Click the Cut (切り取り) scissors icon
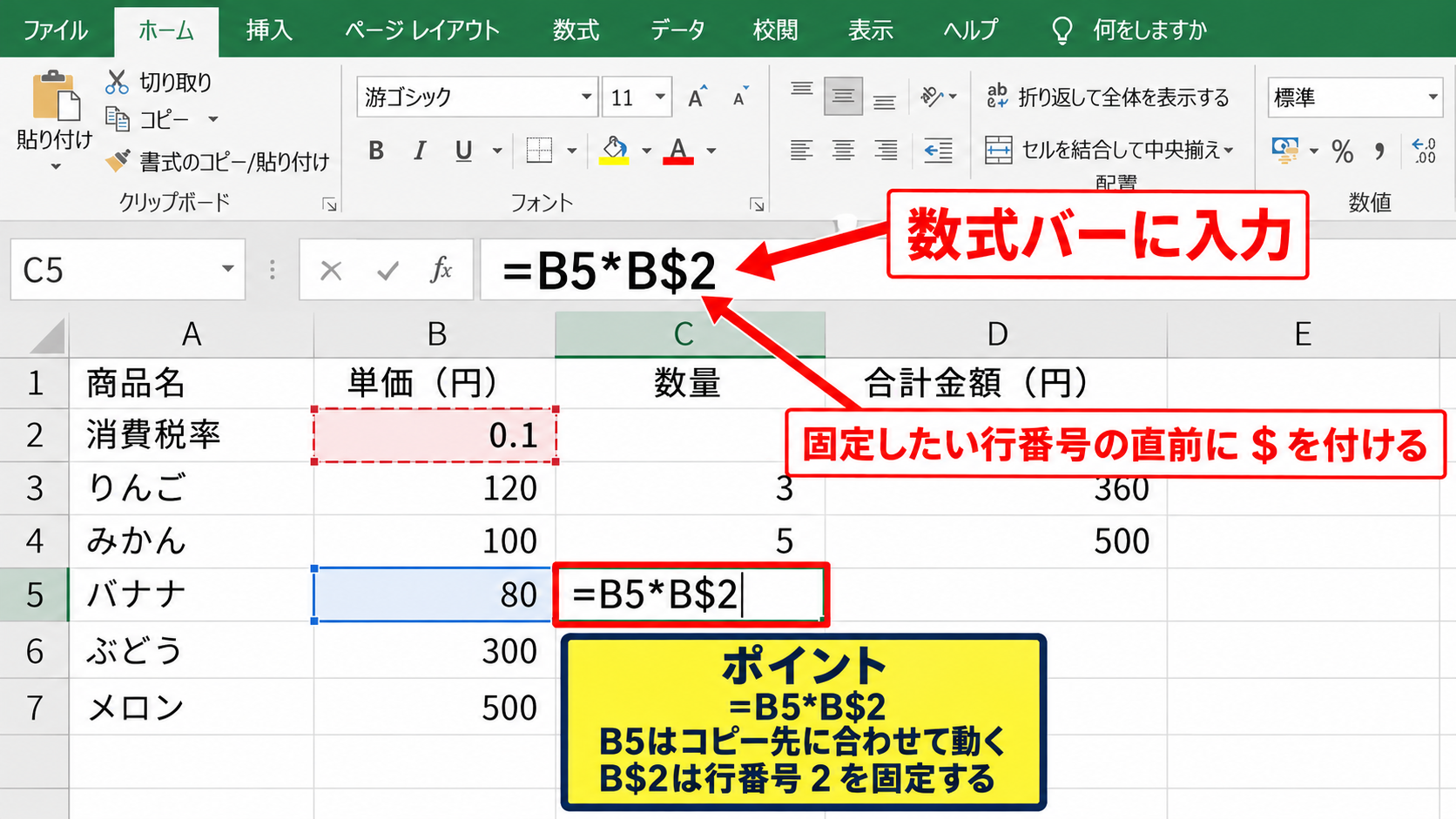The height and width of the screenshot is (819, 1456). 117,82
